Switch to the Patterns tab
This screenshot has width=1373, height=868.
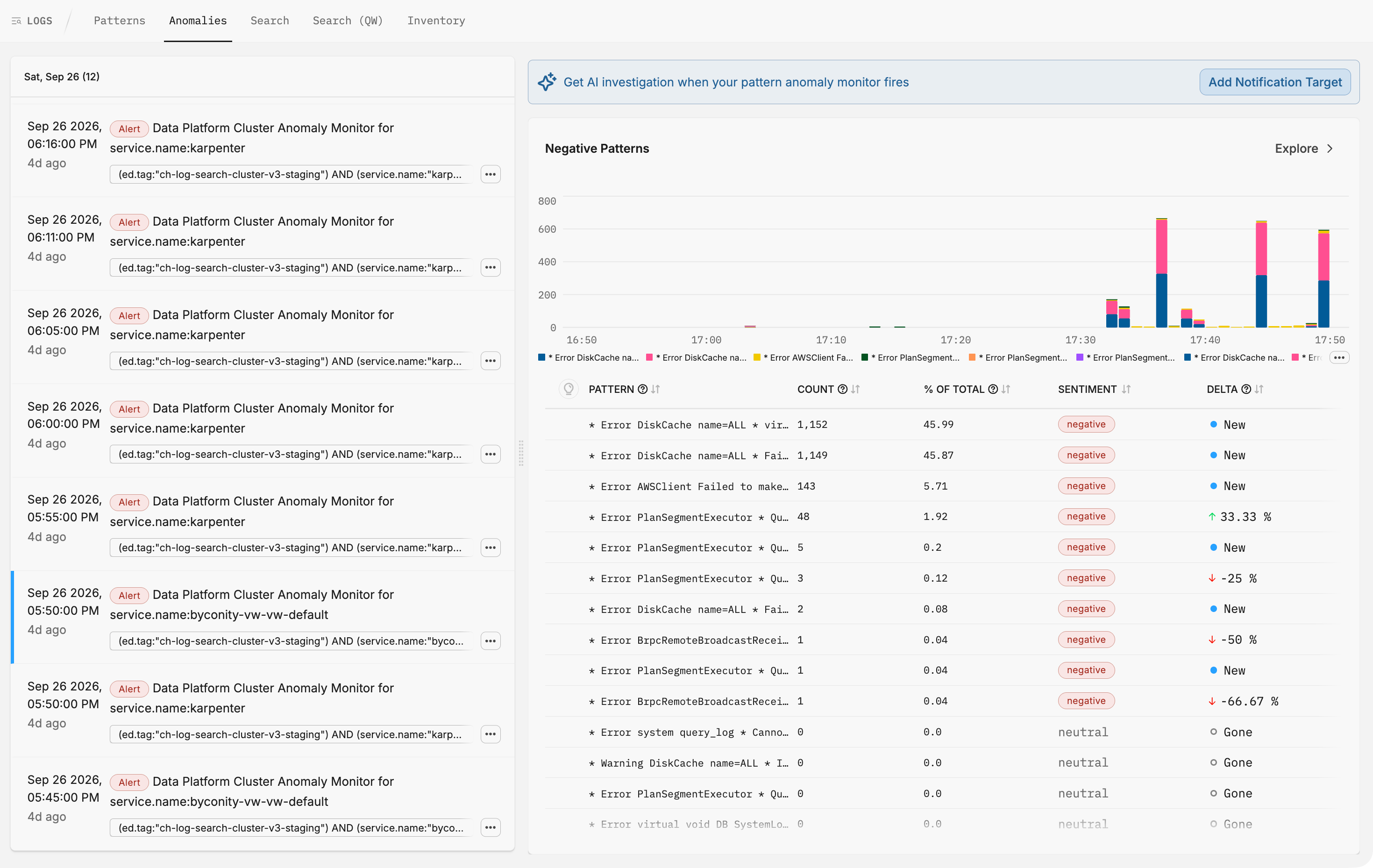point(119,21)
